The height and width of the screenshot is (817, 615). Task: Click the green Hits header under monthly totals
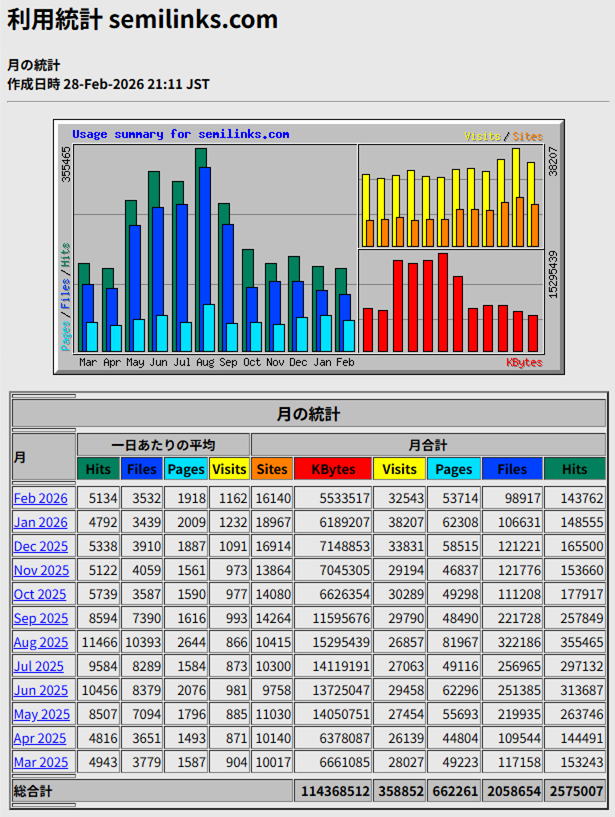[575, 469]
